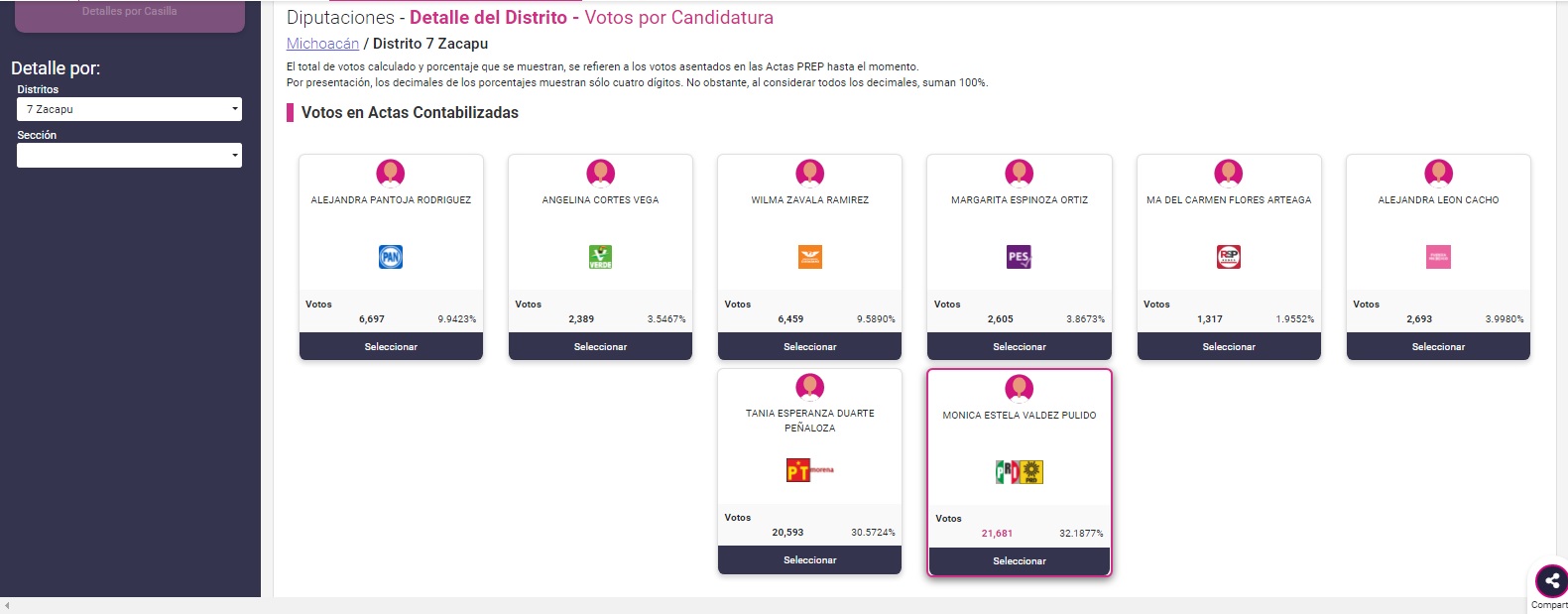Click Monica Estela Valdez Pulido avatar

1020,388
